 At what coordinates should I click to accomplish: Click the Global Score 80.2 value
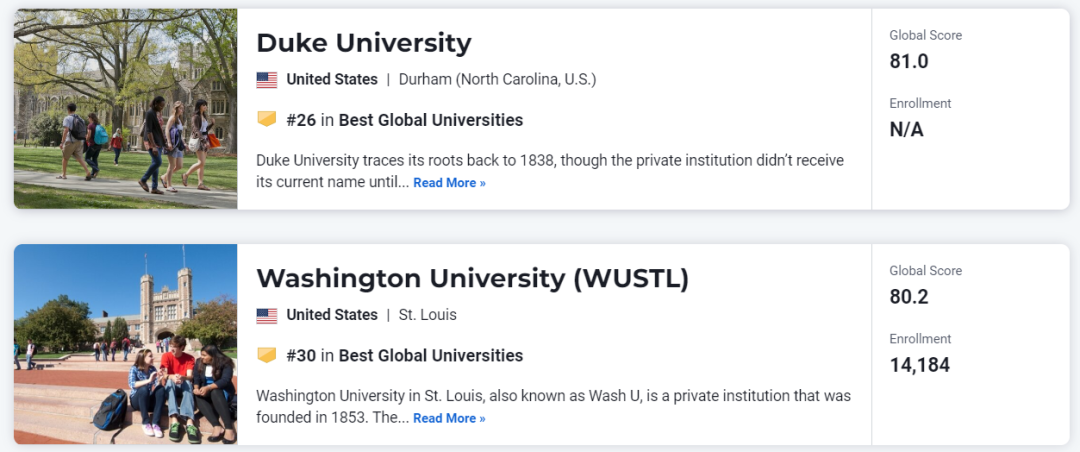pos(909,298)
